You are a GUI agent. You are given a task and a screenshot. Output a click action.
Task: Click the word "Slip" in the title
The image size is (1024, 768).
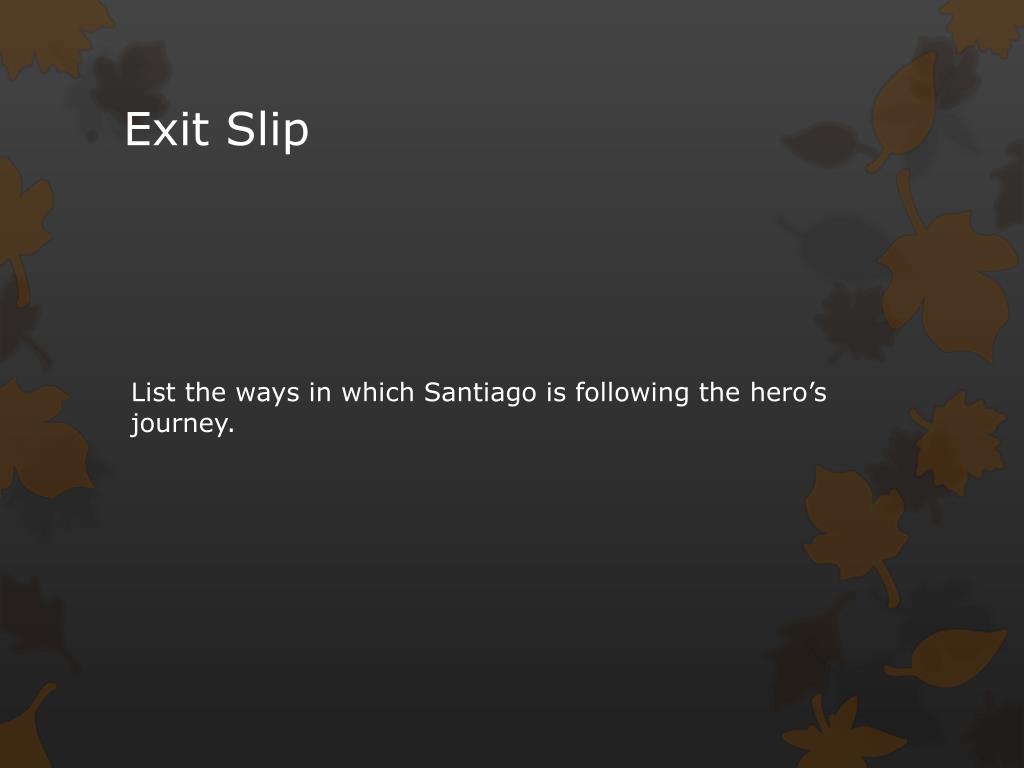point(267,130)
